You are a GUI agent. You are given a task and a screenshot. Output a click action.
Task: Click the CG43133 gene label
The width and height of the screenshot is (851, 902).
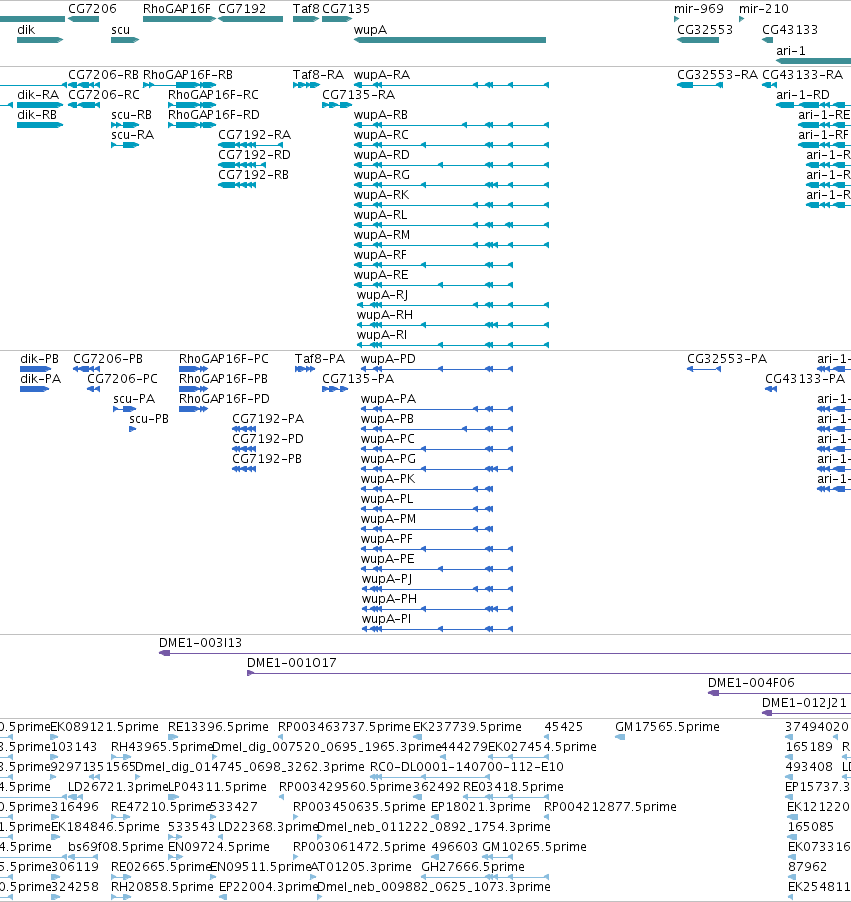(789, 30)
